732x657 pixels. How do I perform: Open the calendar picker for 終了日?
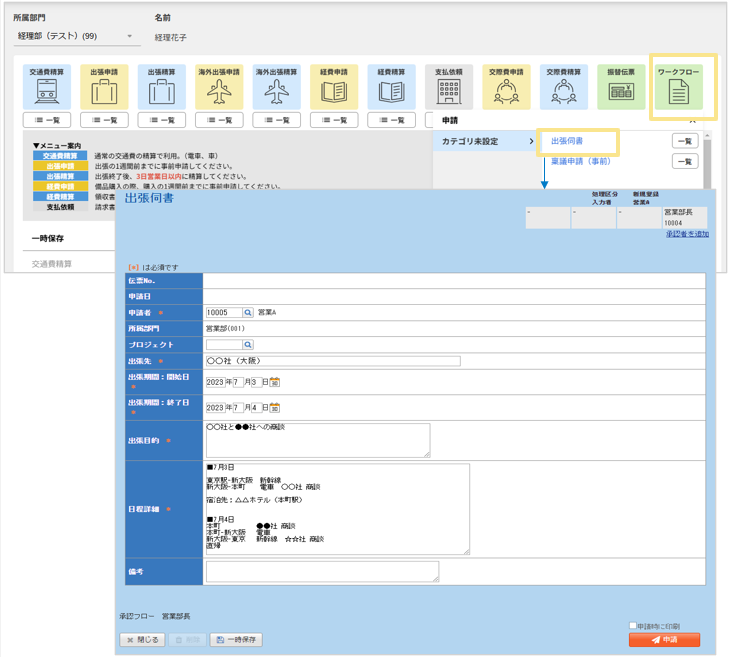pos(275,408)
